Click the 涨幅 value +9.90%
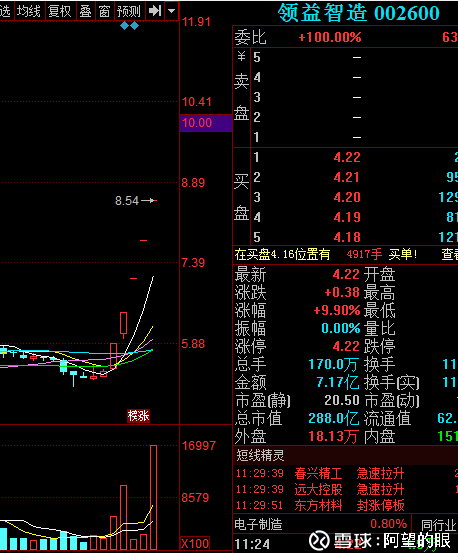The image size is (458, 553). click(x=337, y=310)
